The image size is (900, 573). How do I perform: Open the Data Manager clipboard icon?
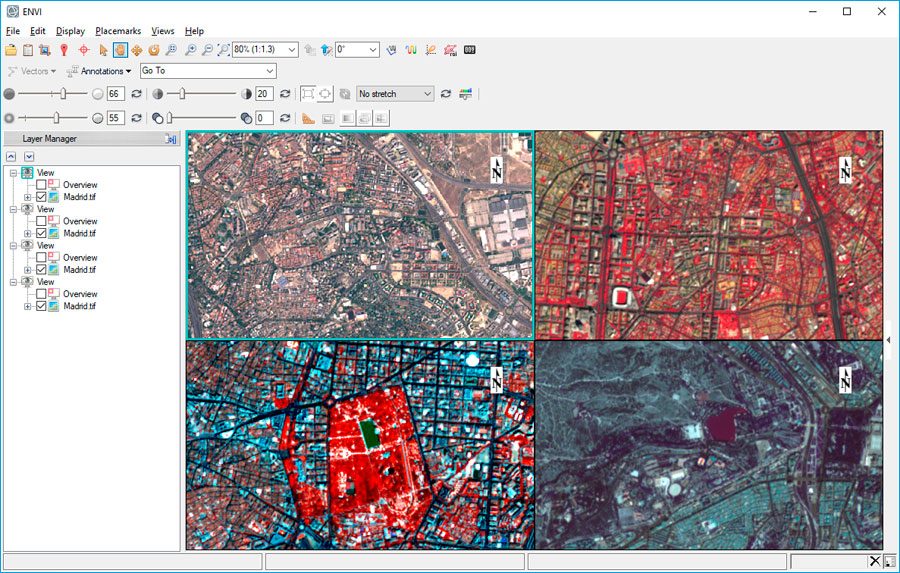(28, 50)
